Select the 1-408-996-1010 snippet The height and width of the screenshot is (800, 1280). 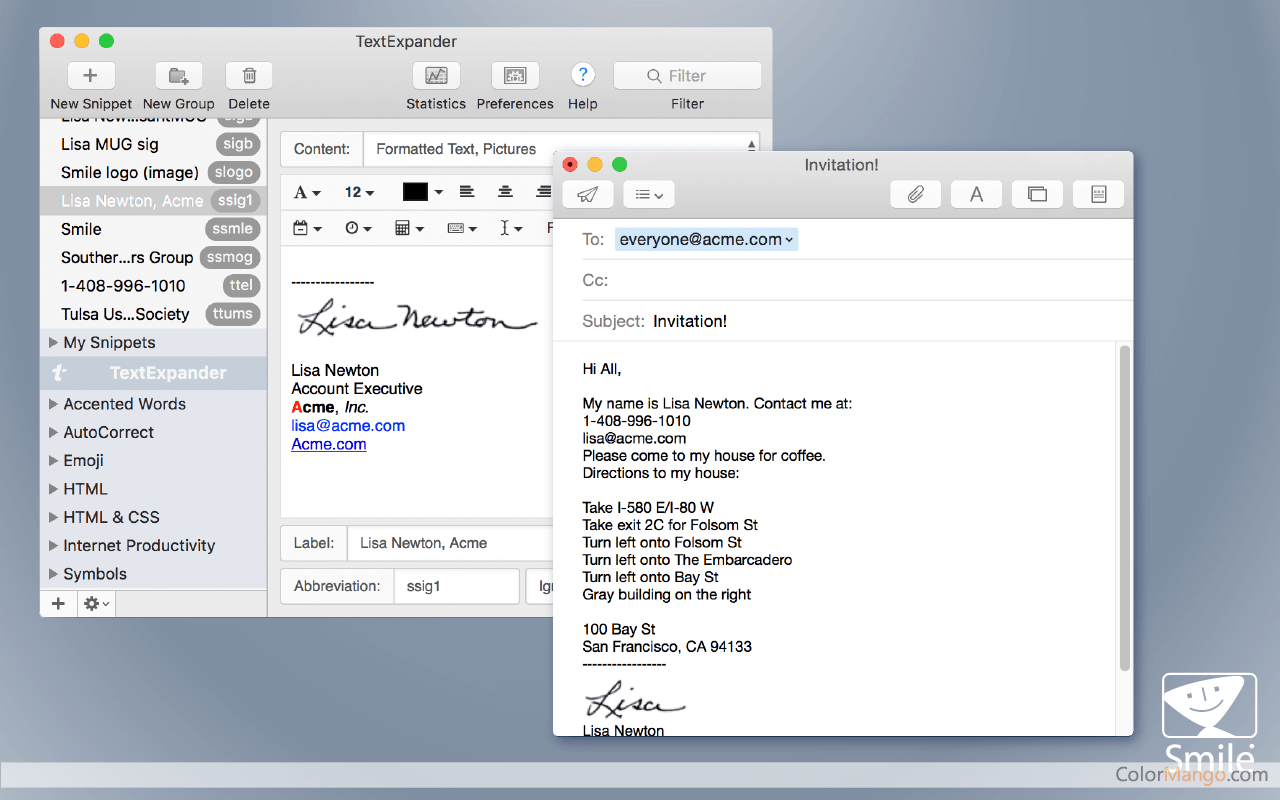tap(123, 286)
